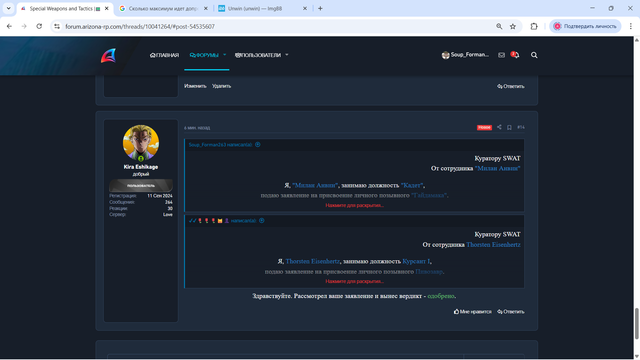The image size is (640, 360).
Task: Bookmark this page with the star
Action: point(513,26)
